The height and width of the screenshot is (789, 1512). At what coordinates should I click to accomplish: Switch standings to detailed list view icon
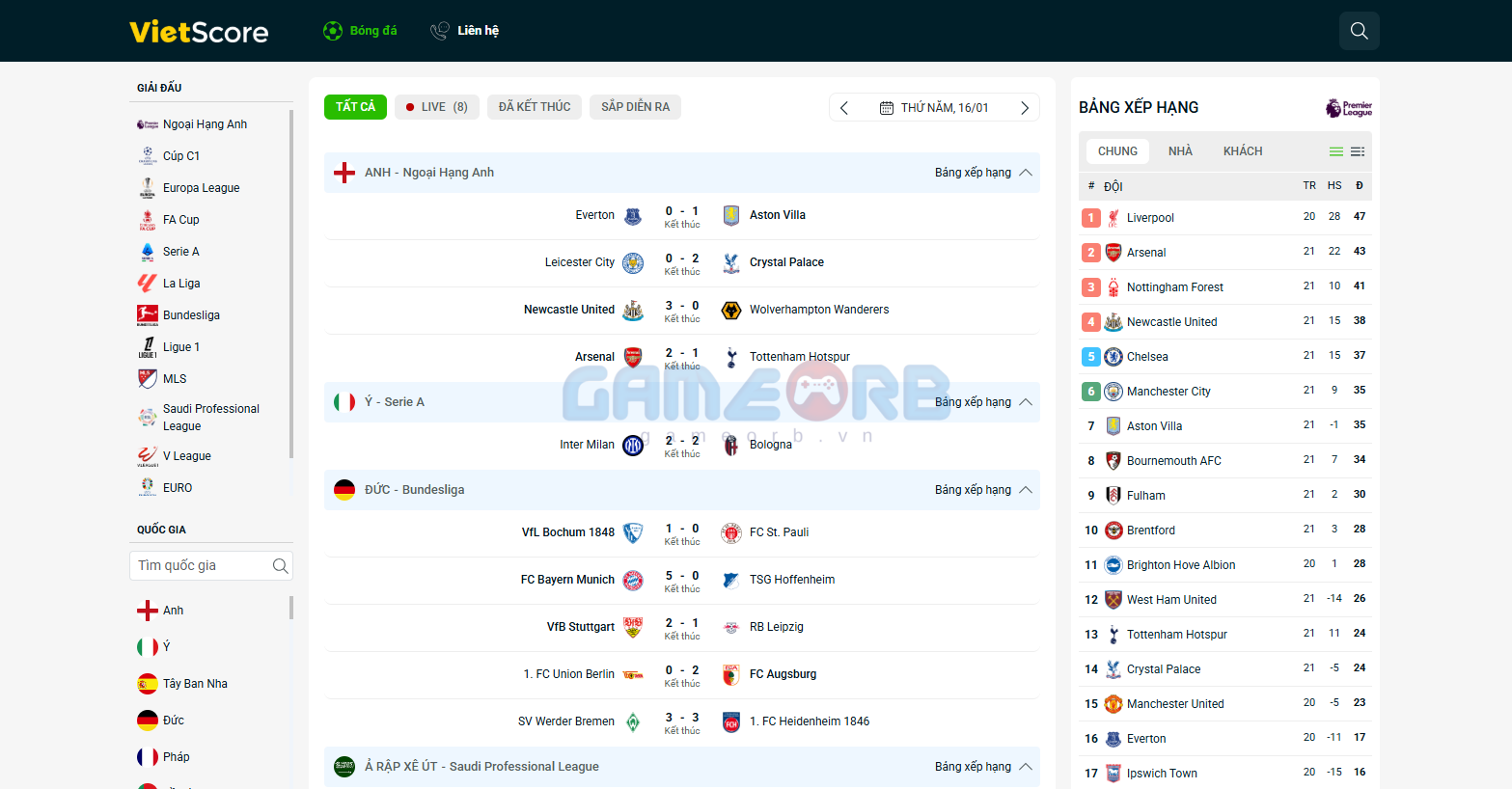[x=1358, y=151]
